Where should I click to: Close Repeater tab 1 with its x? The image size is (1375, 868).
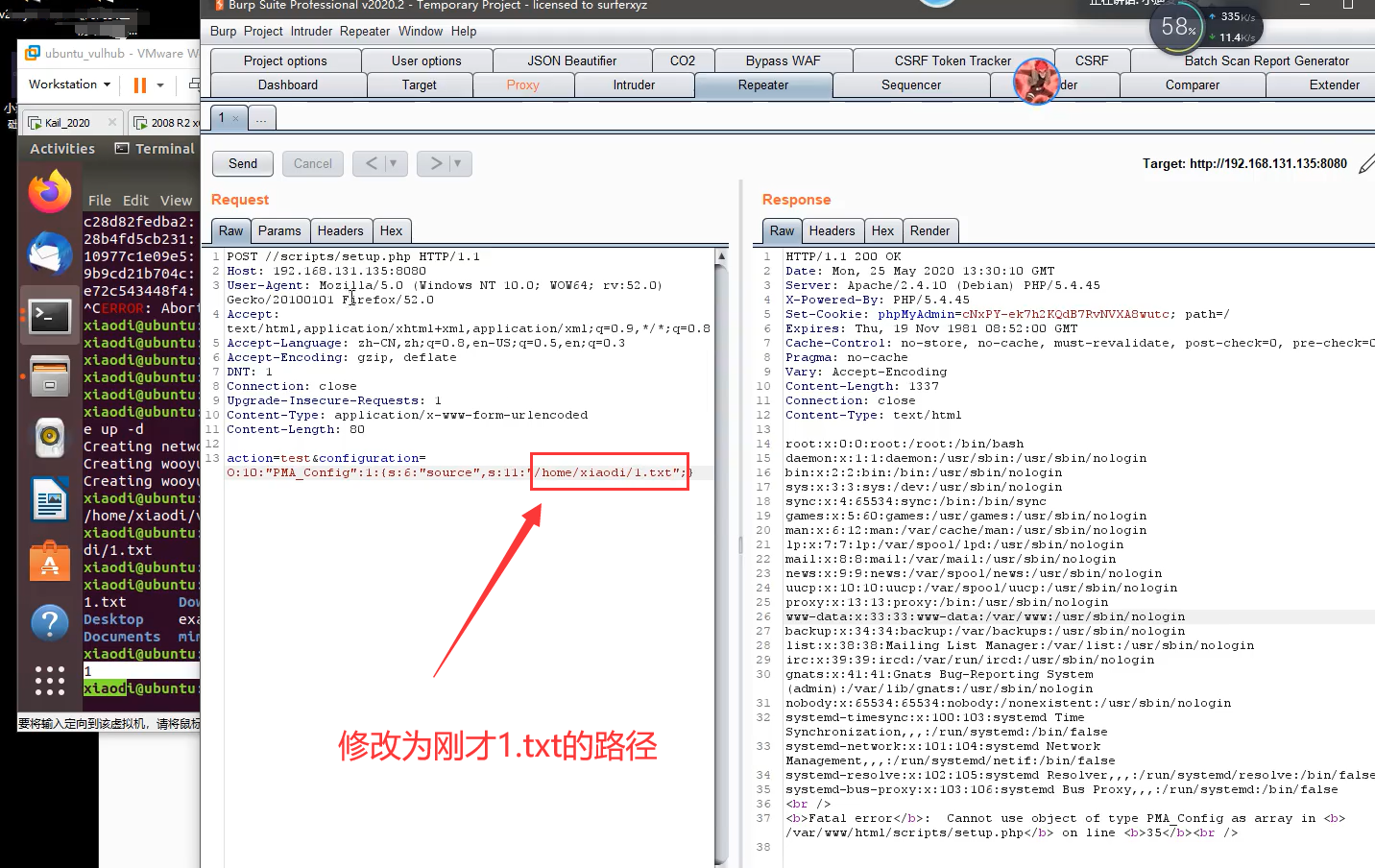[x=236, y=118]
